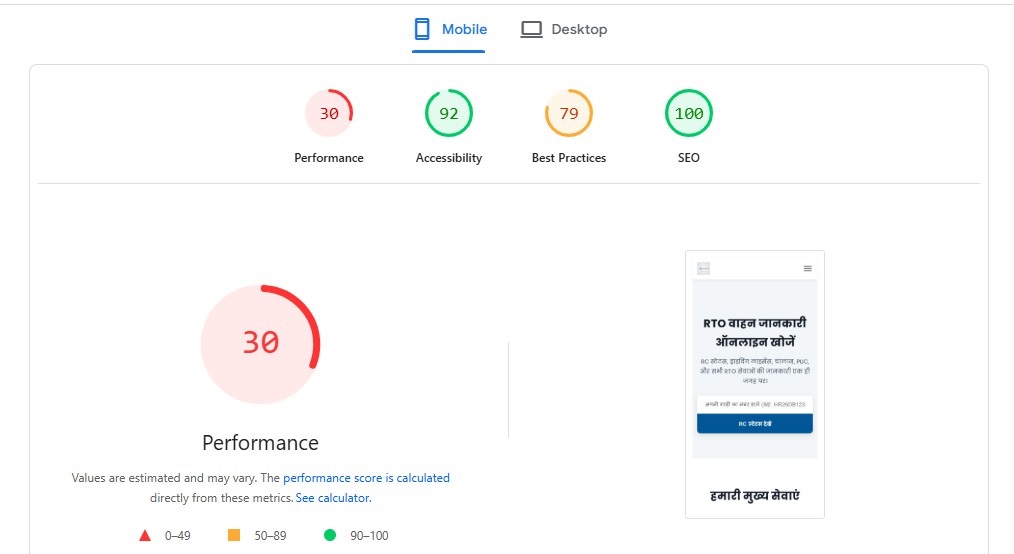Click the 'Best Practices' text label
The height and width of the screenshot is (554, 1014).
[569, 158]
